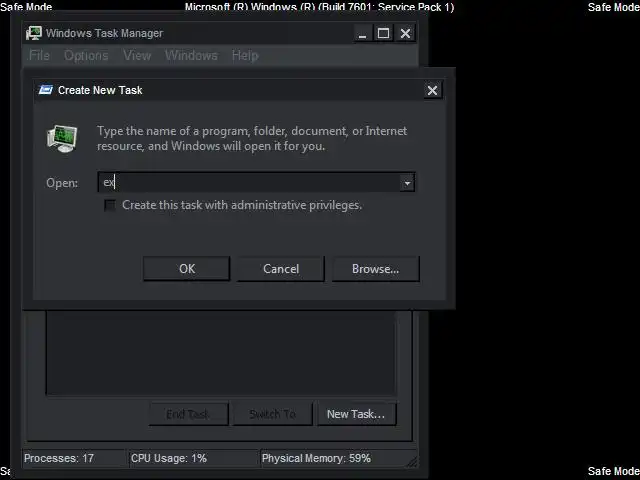This screenshot has height=480, width=640.
Task: Click the Create New Task title icon
Action: click(46, 90)
